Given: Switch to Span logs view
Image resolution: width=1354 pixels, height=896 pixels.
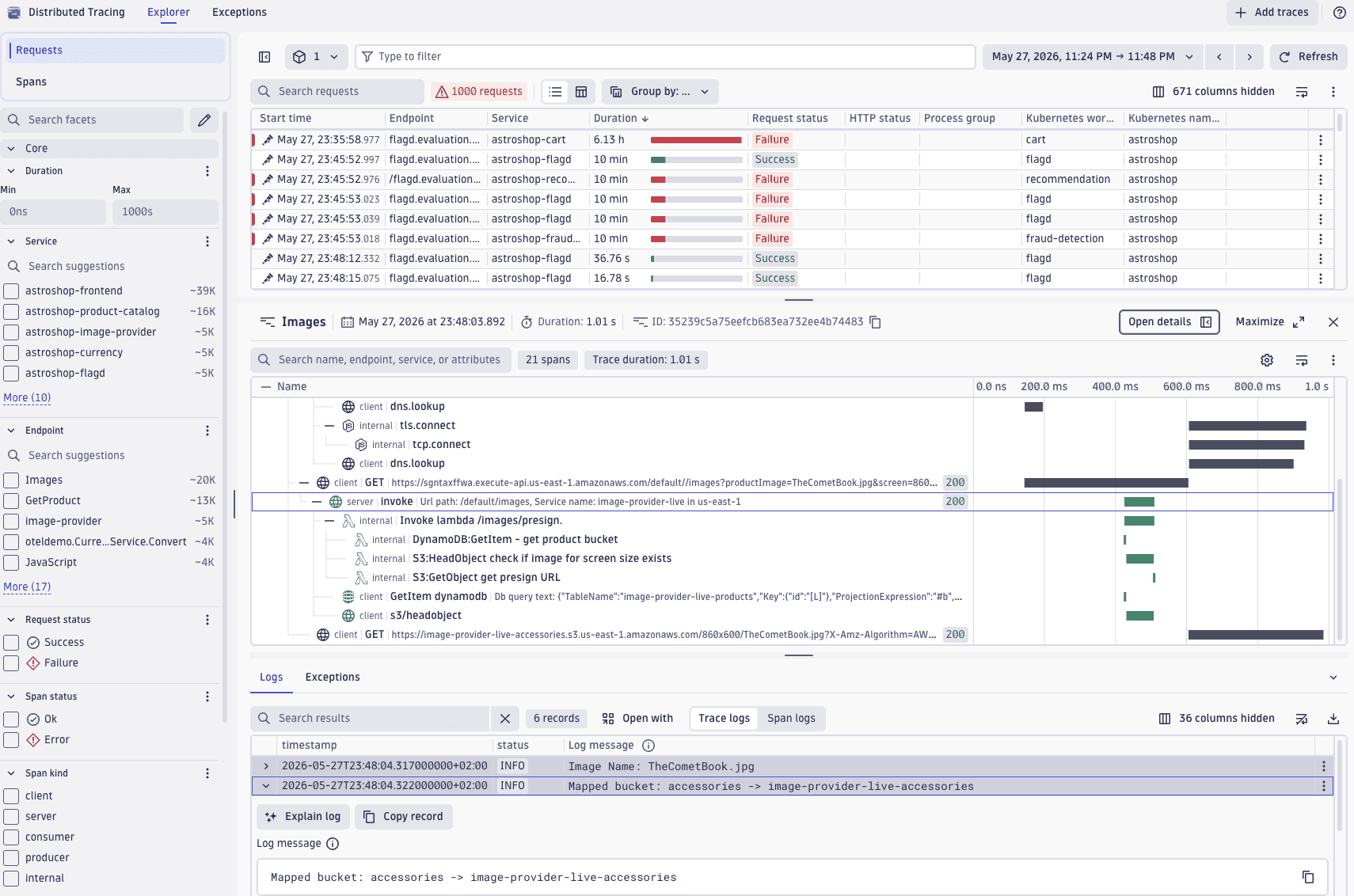Looking at the screenshot, I should coord(791,719).
